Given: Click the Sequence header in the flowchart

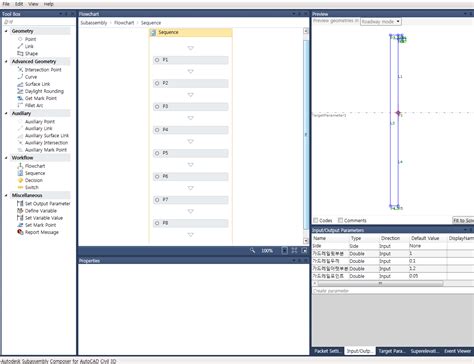Looking at the screenshot, I should [x=191, y=32].
